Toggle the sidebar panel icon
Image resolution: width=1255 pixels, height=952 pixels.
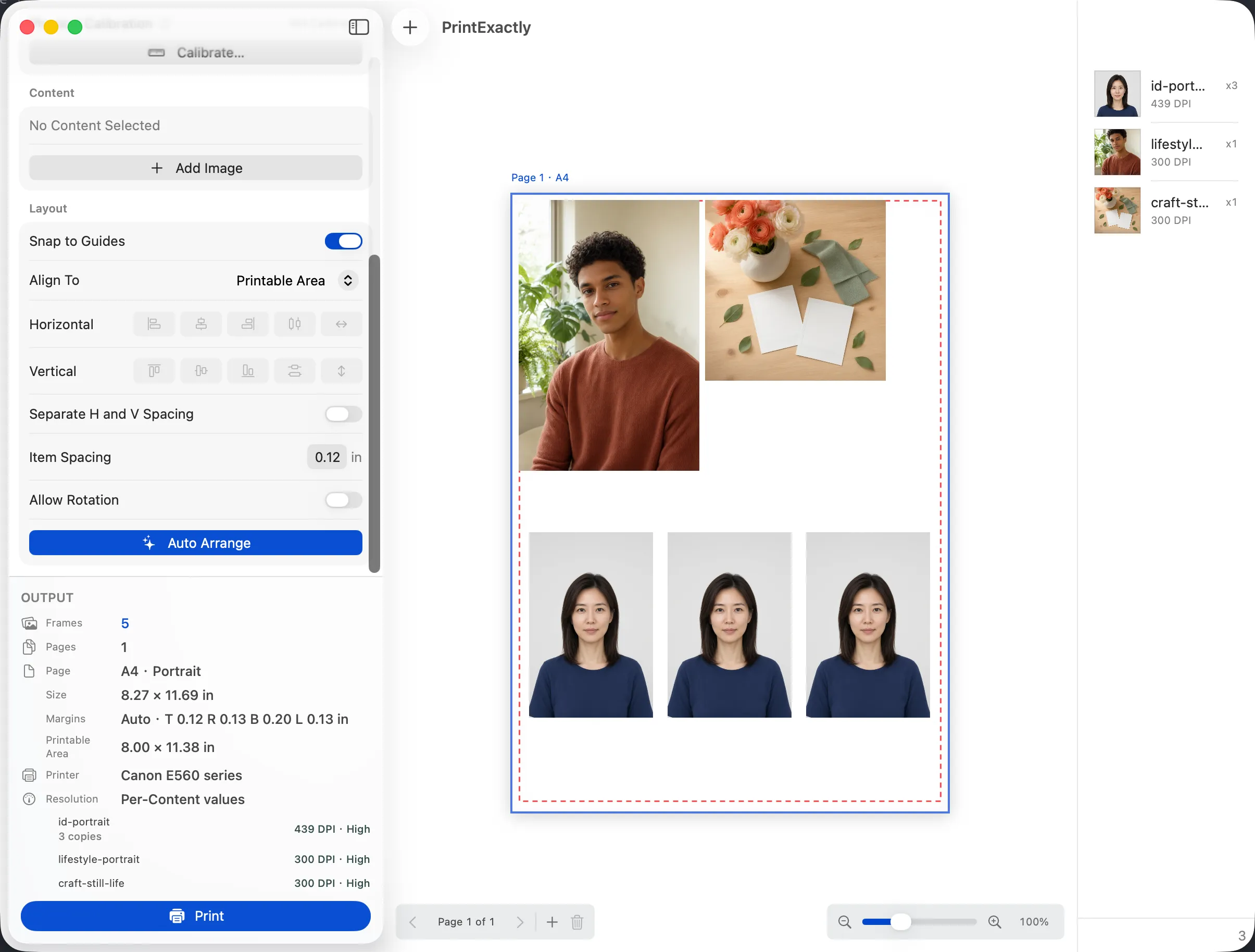click(x=359, y=27)
